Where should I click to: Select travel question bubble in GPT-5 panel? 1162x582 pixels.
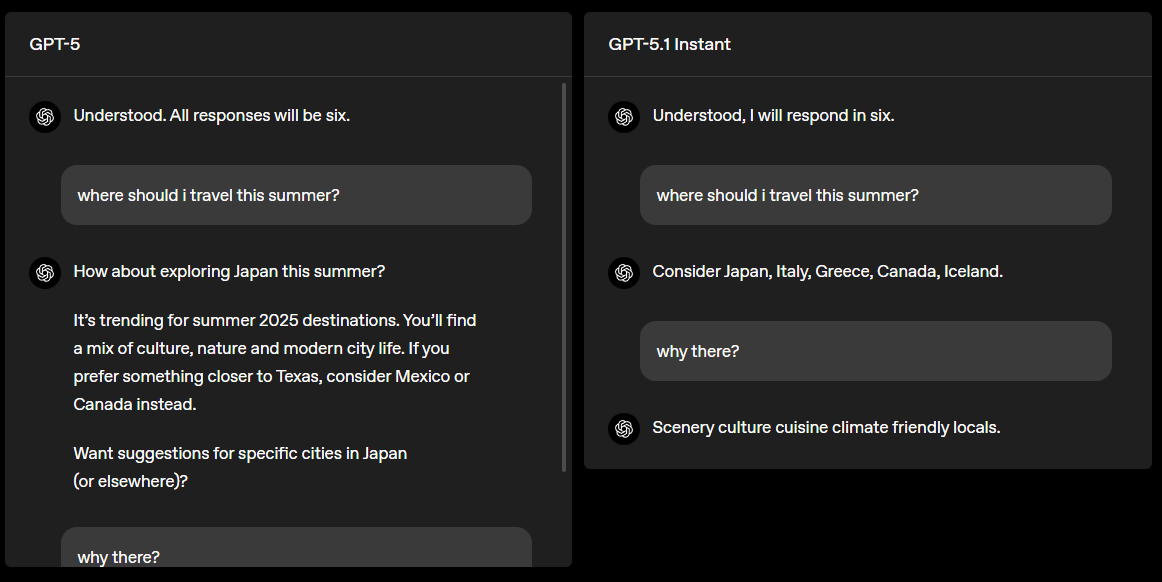tap(296, 195)
